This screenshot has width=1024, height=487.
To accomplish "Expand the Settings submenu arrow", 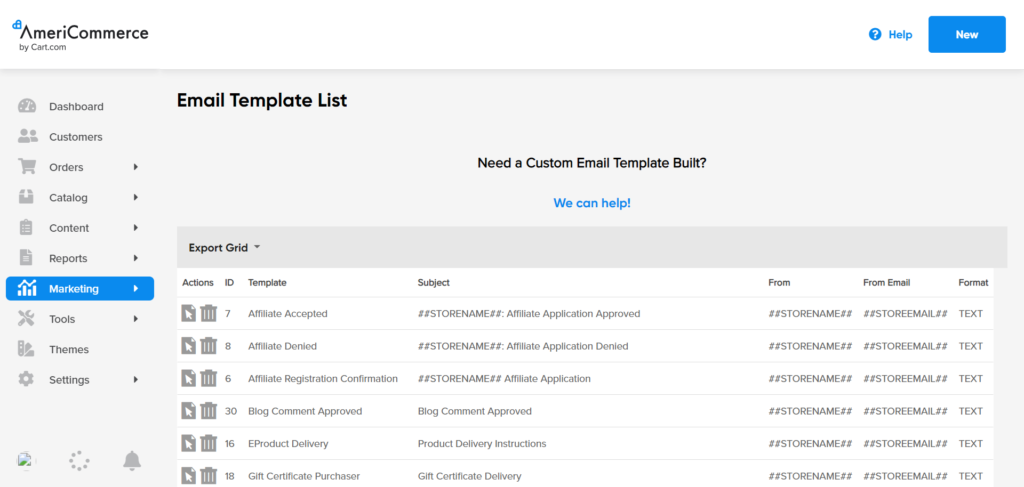I will 136,379.
